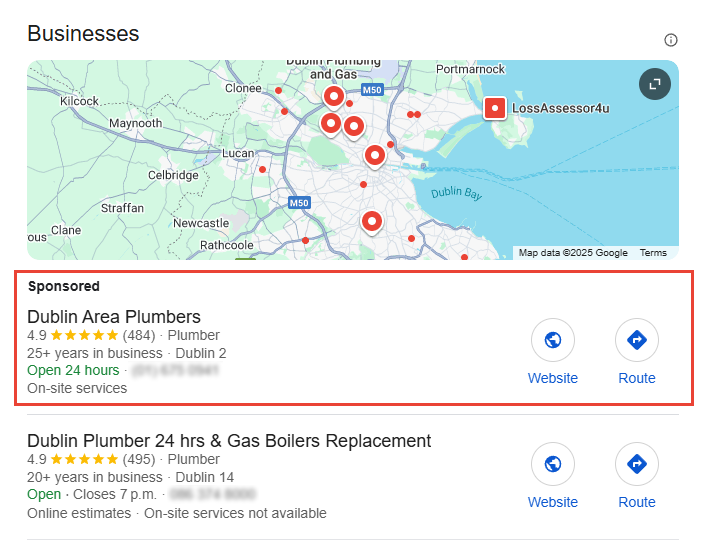Get route to Dublin Area Plumbers

click(x=637, y=341)
